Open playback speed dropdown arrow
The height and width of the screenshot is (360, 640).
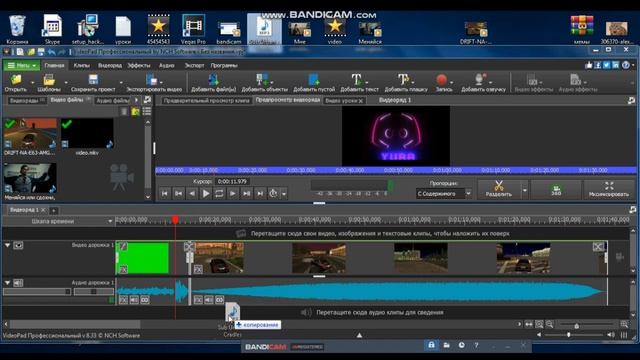click(284, 194)
